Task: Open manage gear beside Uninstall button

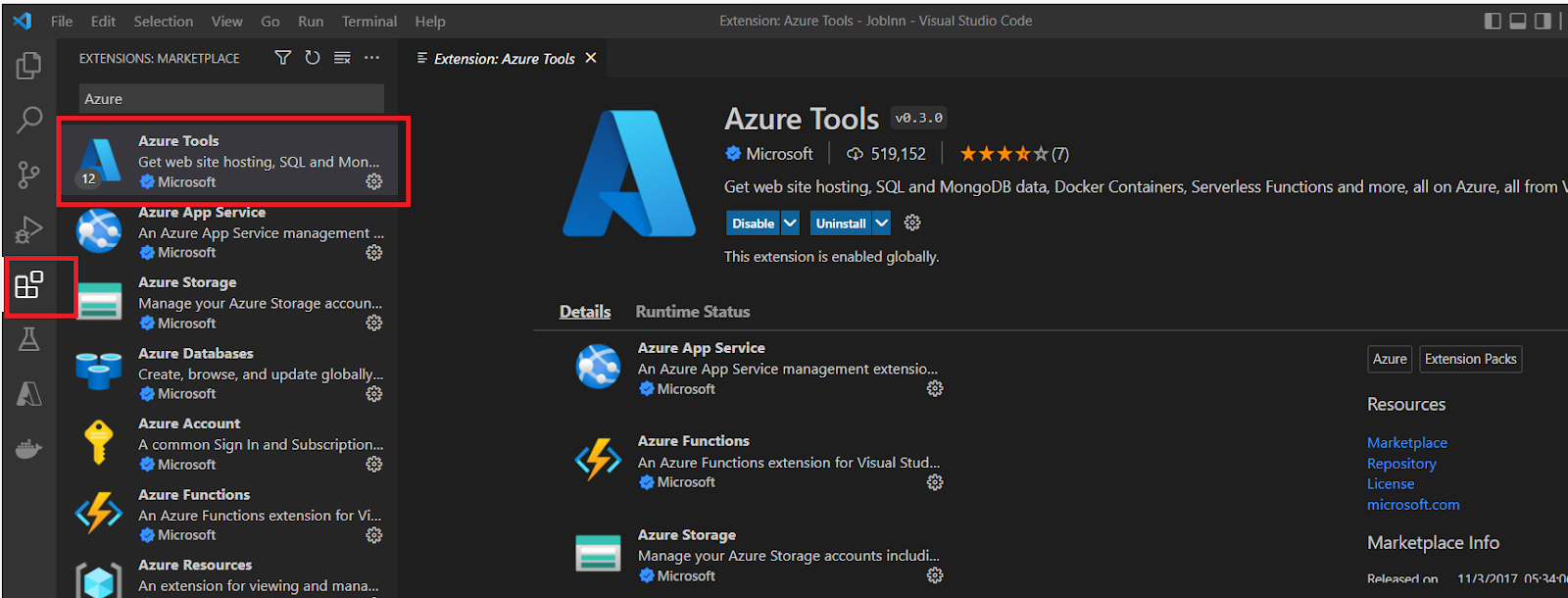Action: point(912,223)
